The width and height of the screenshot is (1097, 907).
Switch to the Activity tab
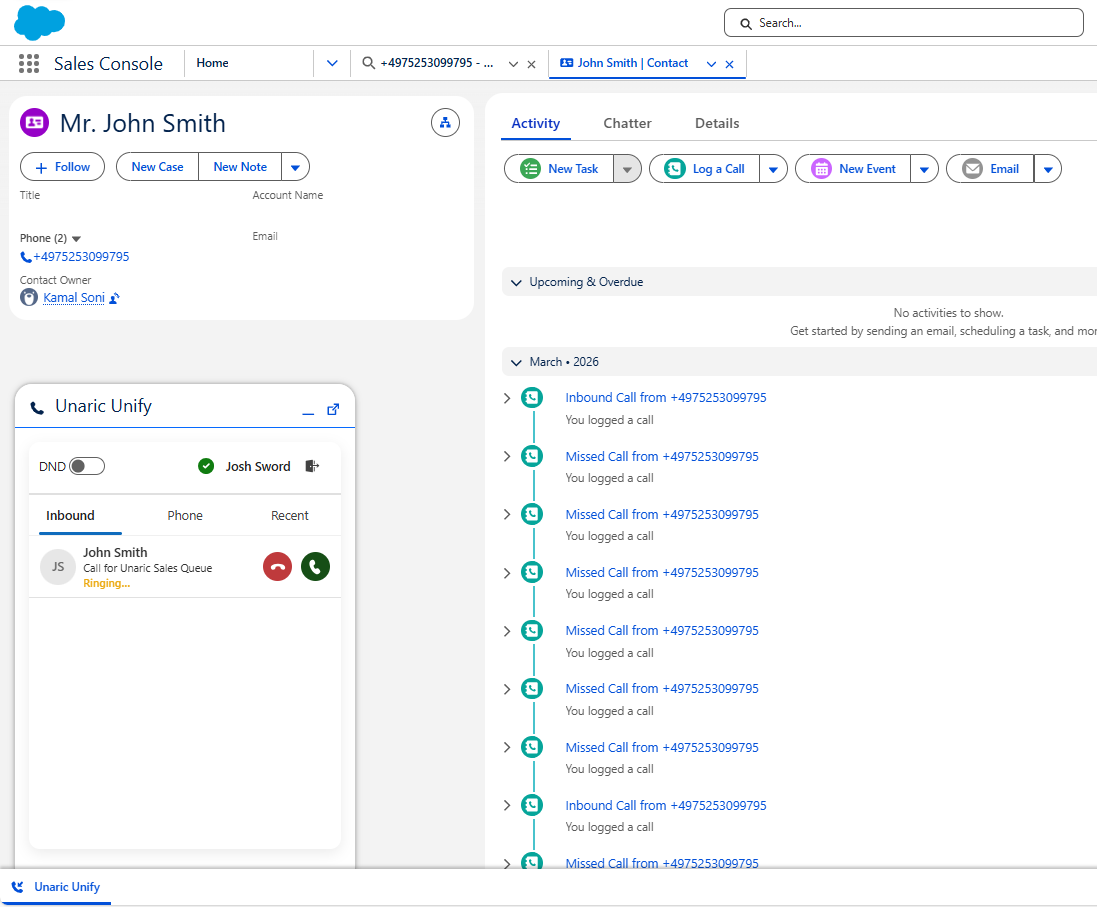click(536, 124)
